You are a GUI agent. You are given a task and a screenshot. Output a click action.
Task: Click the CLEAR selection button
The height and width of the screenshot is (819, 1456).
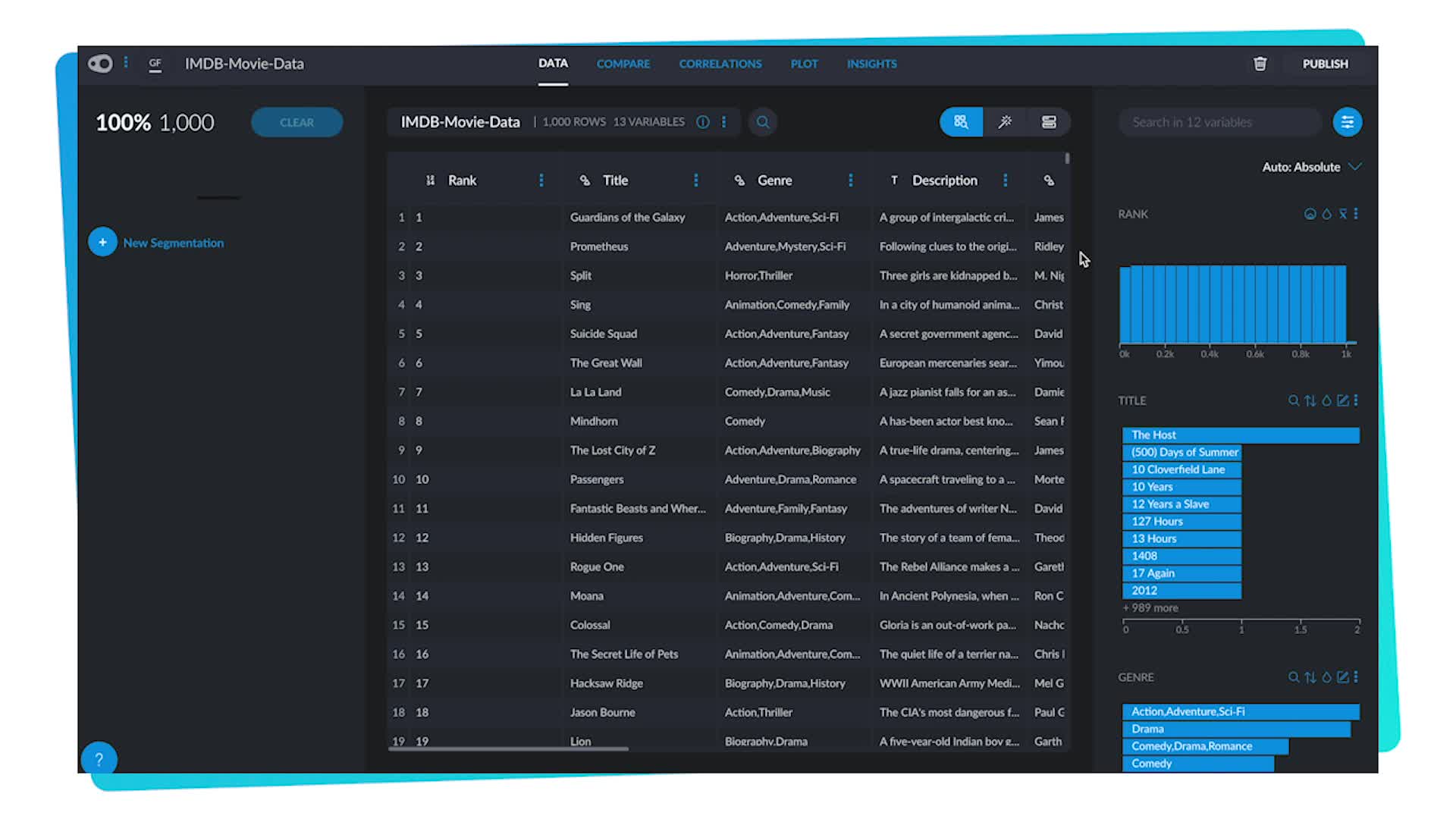297,122
